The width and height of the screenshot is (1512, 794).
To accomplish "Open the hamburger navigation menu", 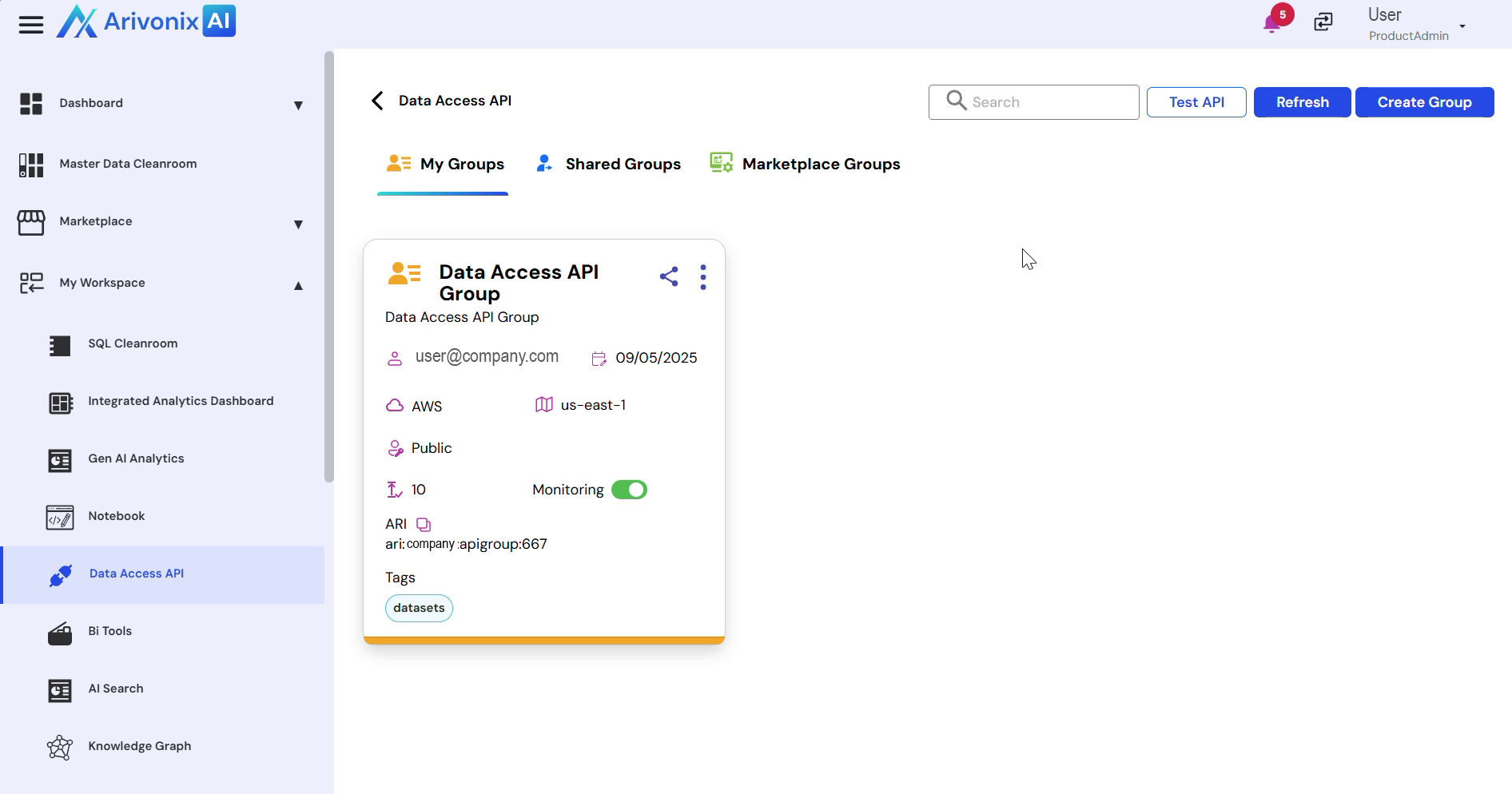I will (x=31, y=25).
